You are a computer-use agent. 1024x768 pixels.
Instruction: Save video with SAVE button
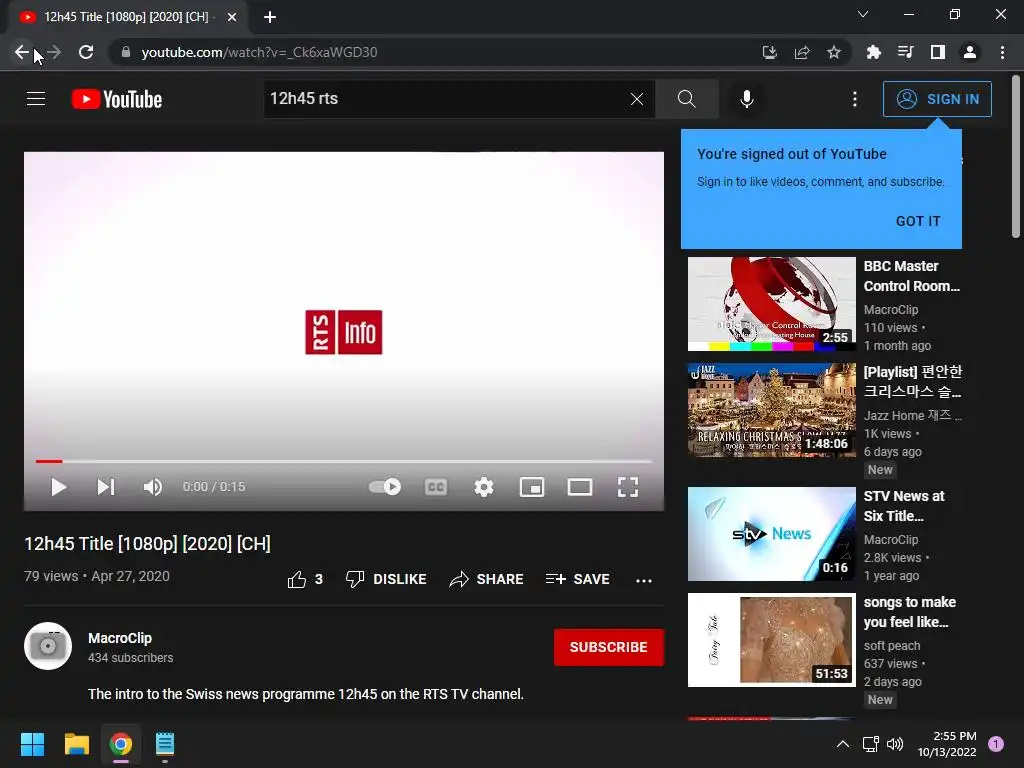(x=578, y=579)
